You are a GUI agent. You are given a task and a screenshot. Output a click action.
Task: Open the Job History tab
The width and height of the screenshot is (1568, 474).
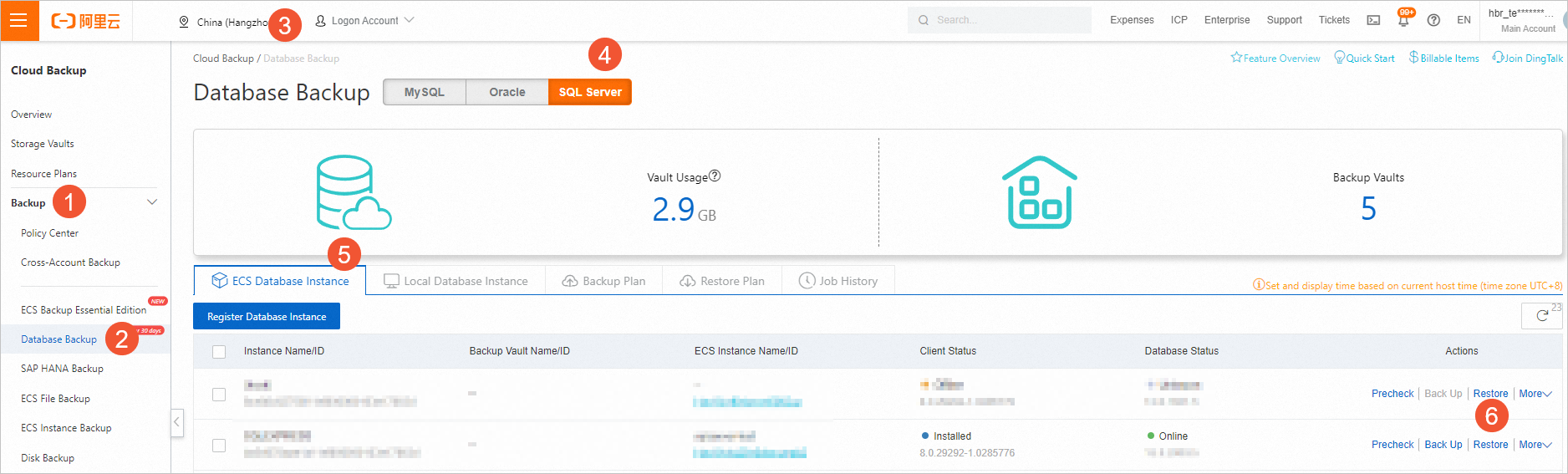pos(838,281)
